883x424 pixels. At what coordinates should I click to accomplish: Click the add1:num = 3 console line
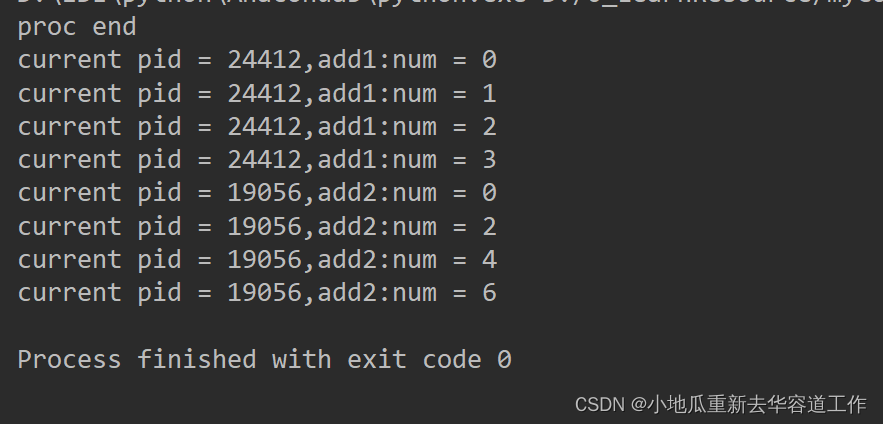pos(257,159)
